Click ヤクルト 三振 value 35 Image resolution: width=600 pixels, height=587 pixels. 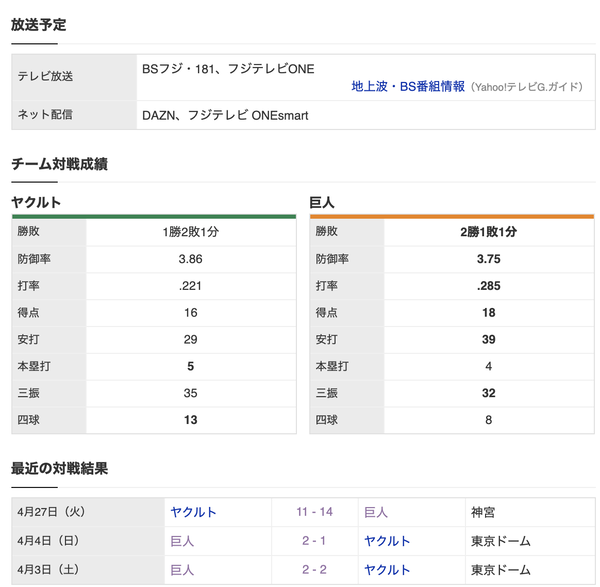pyautogui.click(x=191, y=393)
